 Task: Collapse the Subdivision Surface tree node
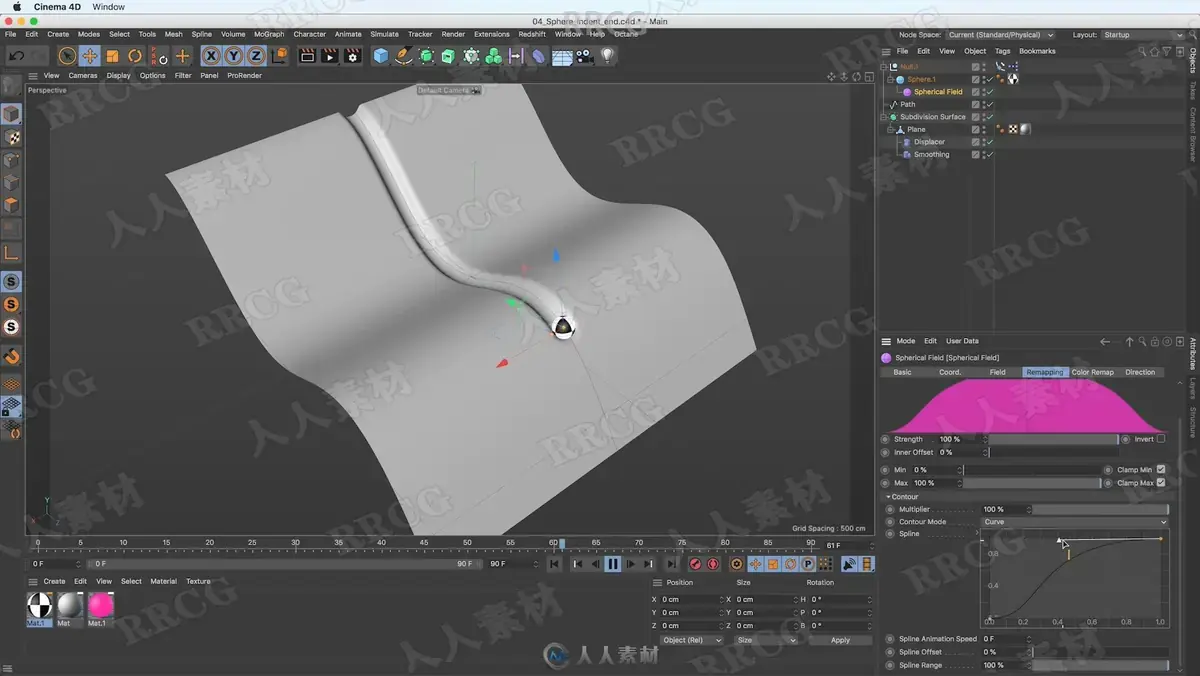884,117
